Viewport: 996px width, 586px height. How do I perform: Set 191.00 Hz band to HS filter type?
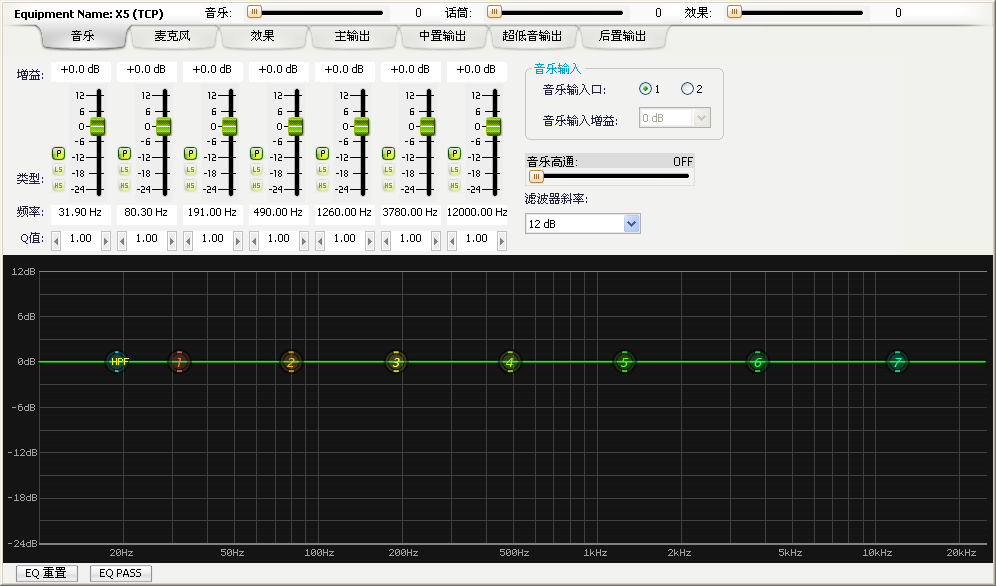191,185
